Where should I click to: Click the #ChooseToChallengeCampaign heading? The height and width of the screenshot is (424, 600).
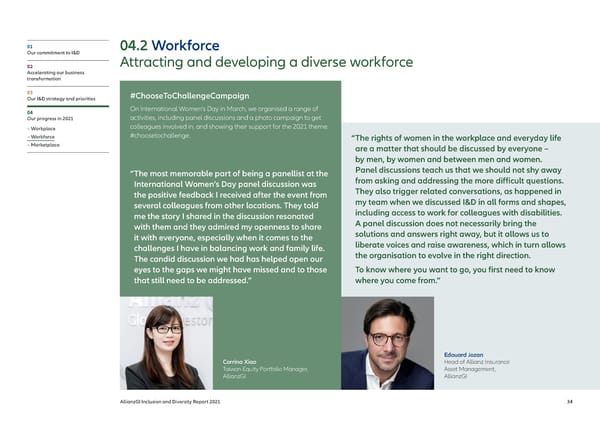(190, 96)
